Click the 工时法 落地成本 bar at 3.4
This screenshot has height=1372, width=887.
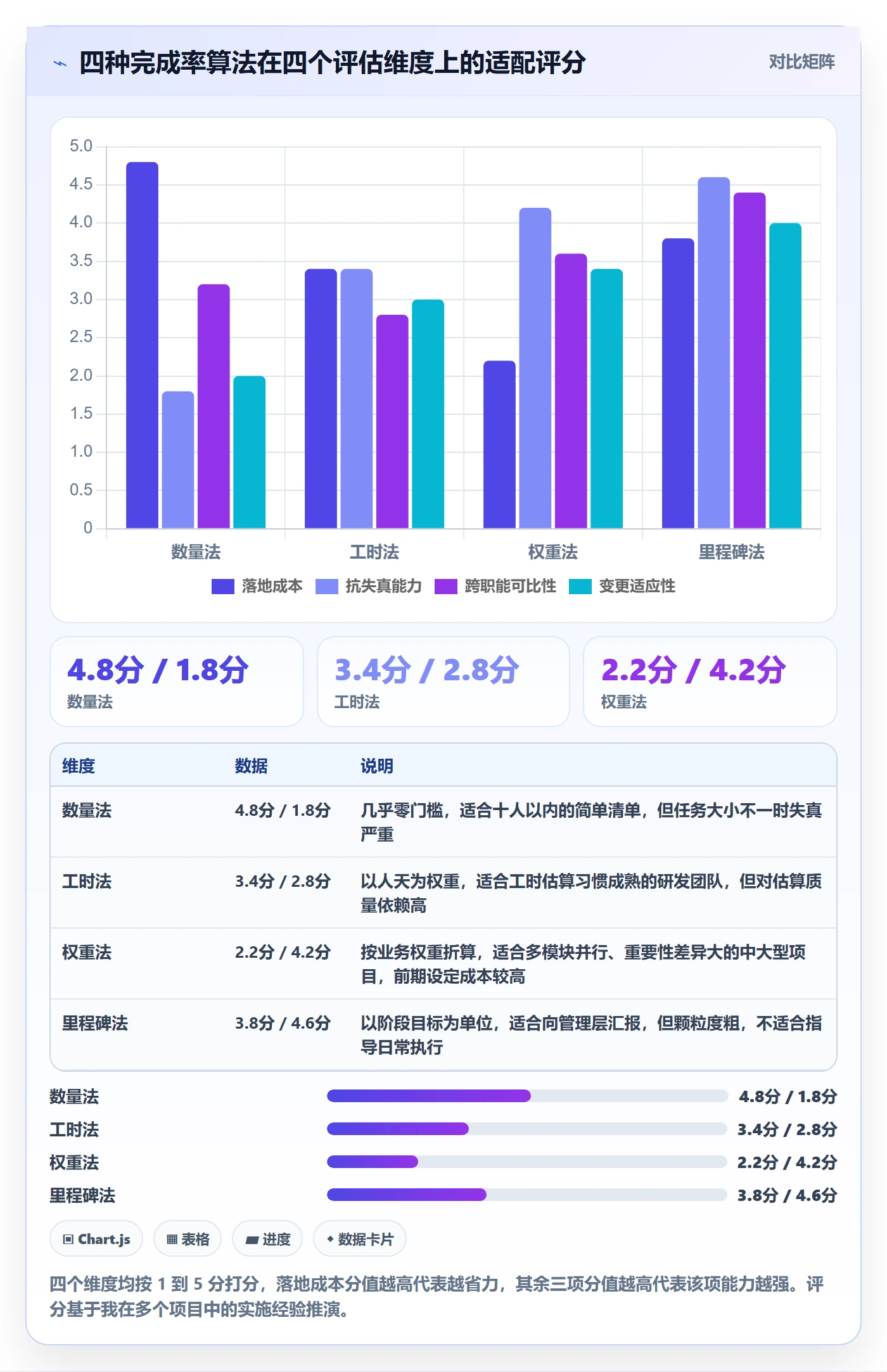pyautogui.click(x=321, y=398)
